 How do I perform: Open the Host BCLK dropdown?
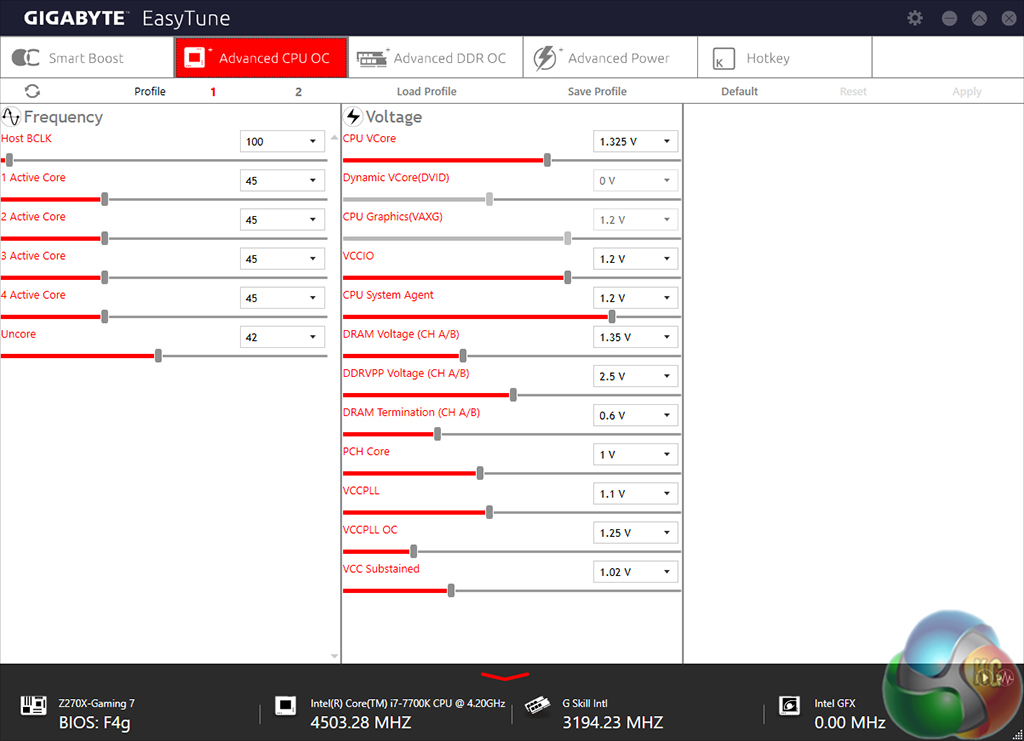283,141
